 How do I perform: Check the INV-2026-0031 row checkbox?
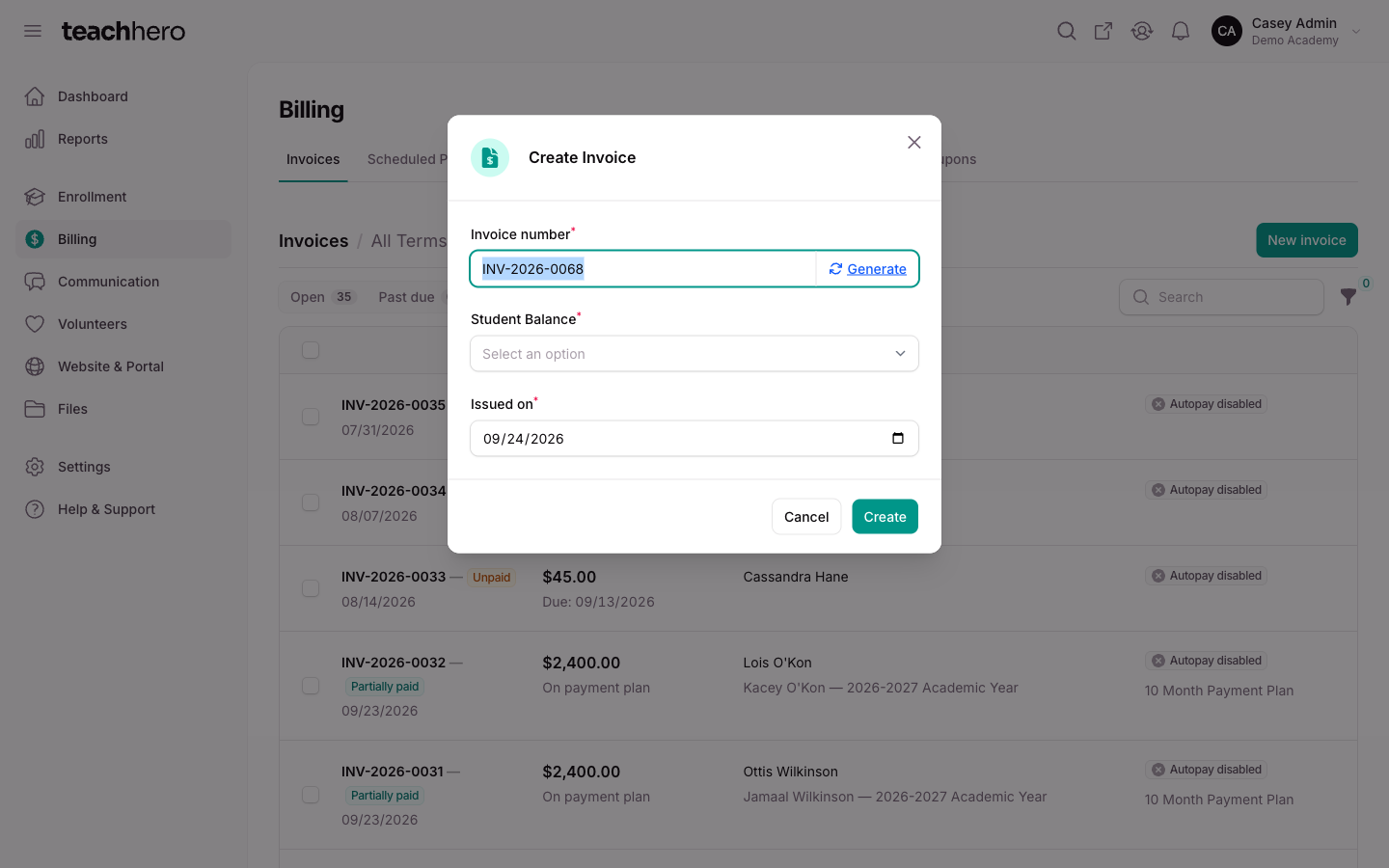pyautogui.click(x=311, y=795)
